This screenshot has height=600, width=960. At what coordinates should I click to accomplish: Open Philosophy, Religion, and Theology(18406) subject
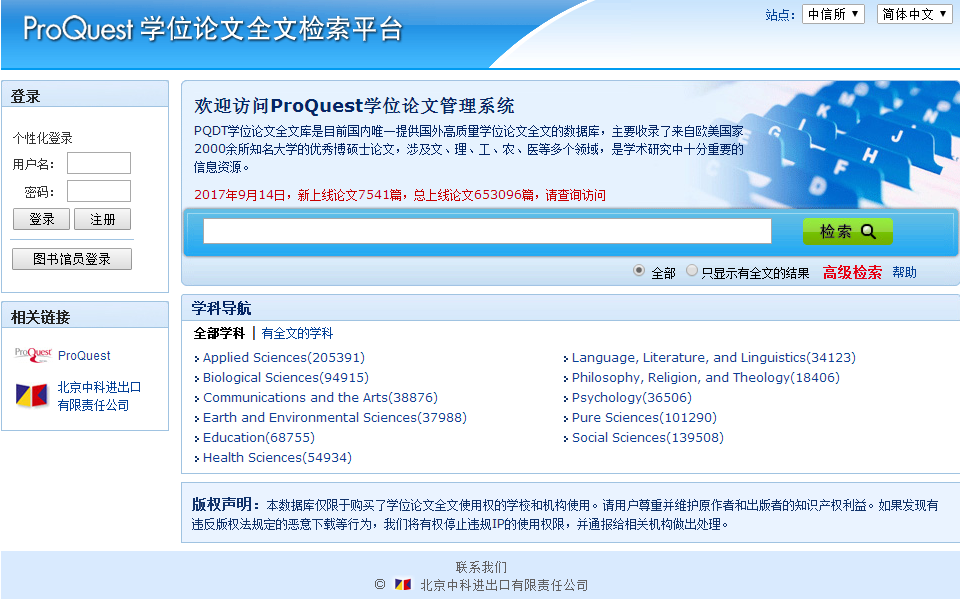pyautogui.click(x=706, y=378)
